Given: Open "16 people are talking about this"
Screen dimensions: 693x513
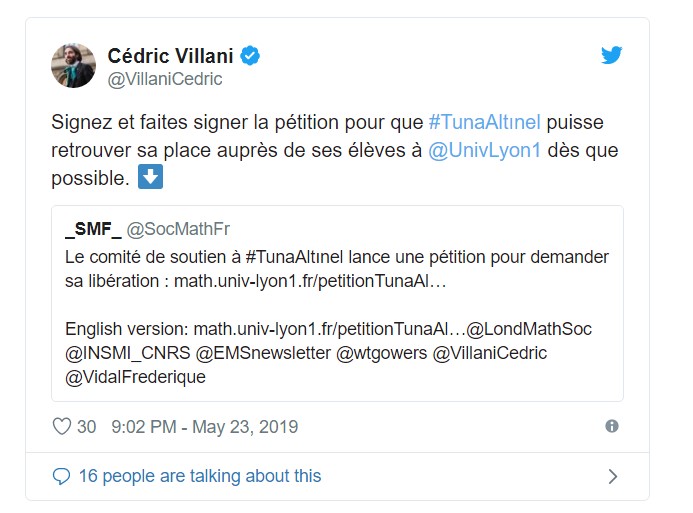Looking at the screenshot, I should click(x=200, y=476).
